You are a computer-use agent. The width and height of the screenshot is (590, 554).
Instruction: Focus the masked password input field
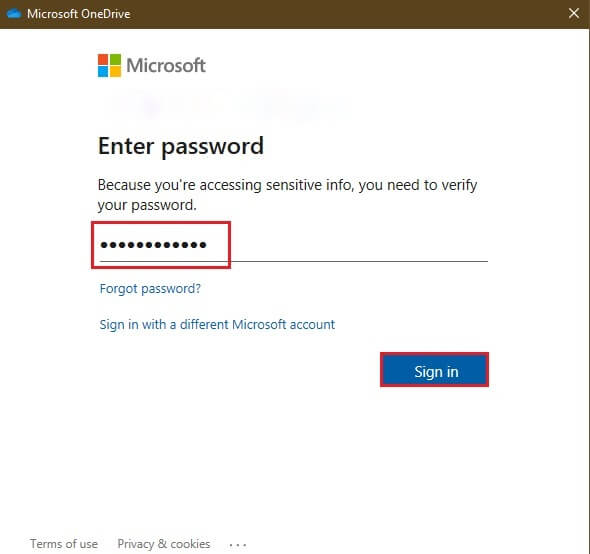pos(293,245)
